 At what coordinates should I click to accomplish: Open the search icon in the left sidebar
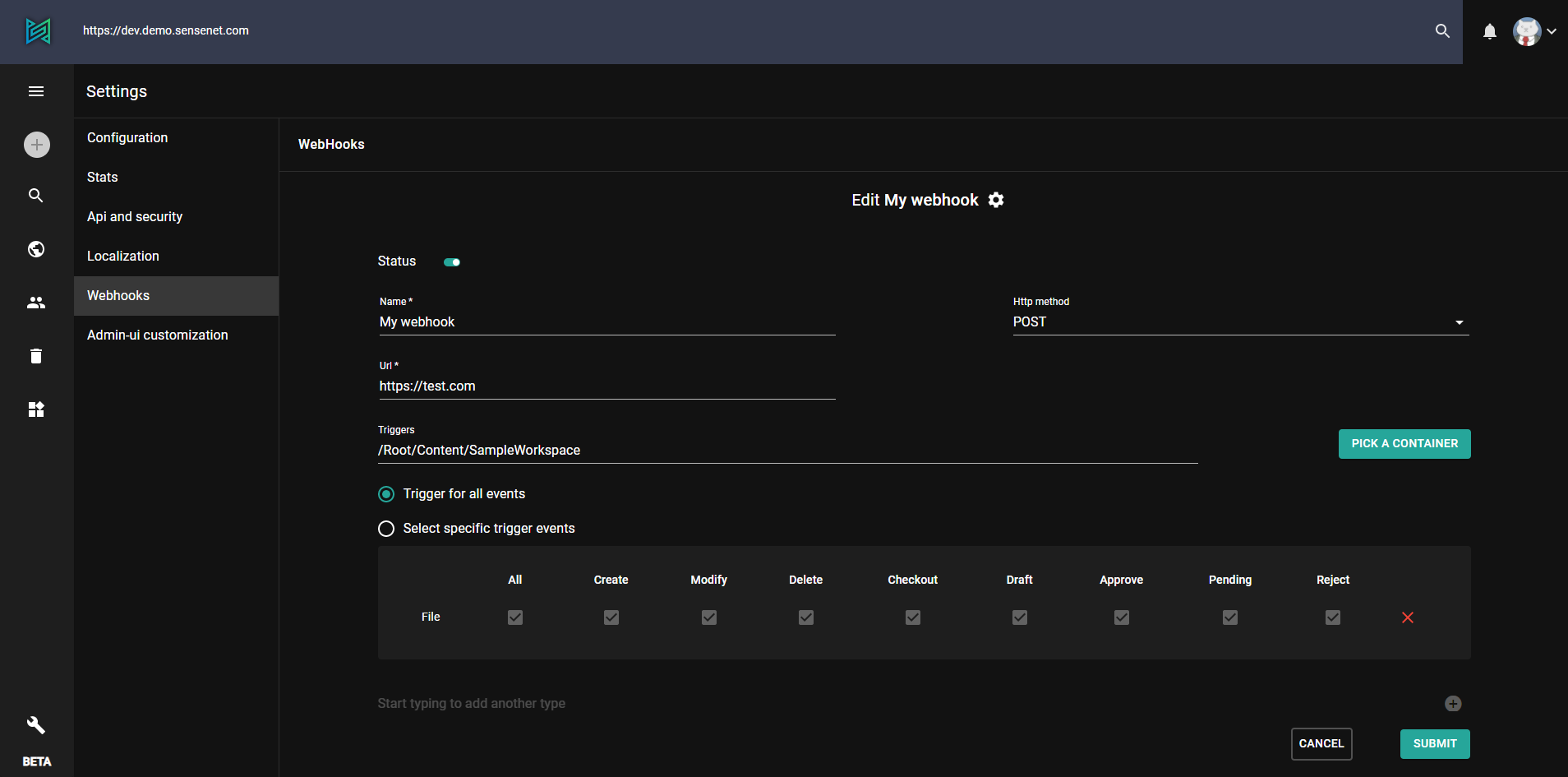click(x=36, y=196)
